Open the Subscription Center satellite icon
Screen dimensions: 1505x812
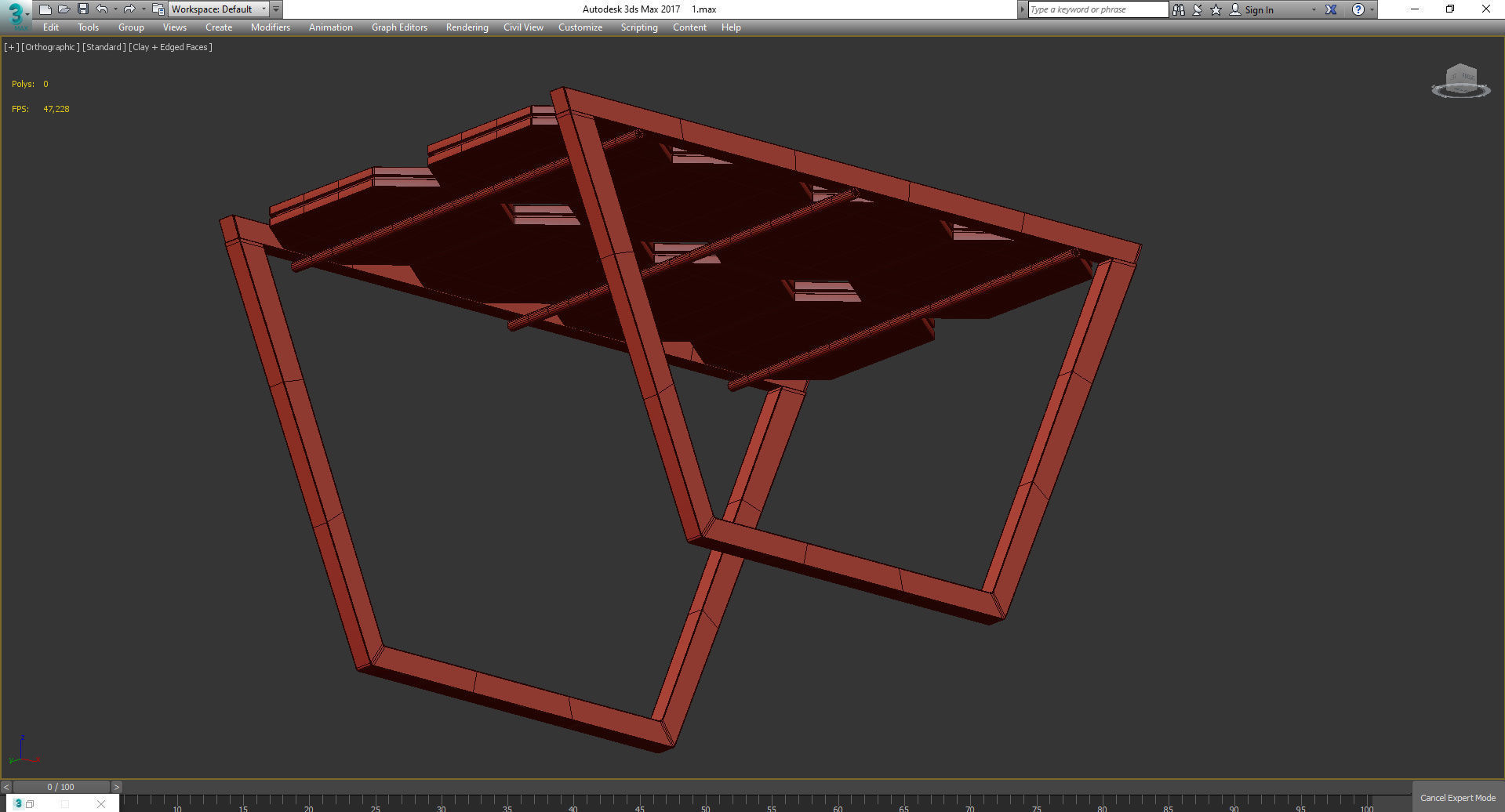tap(1198, 9)
